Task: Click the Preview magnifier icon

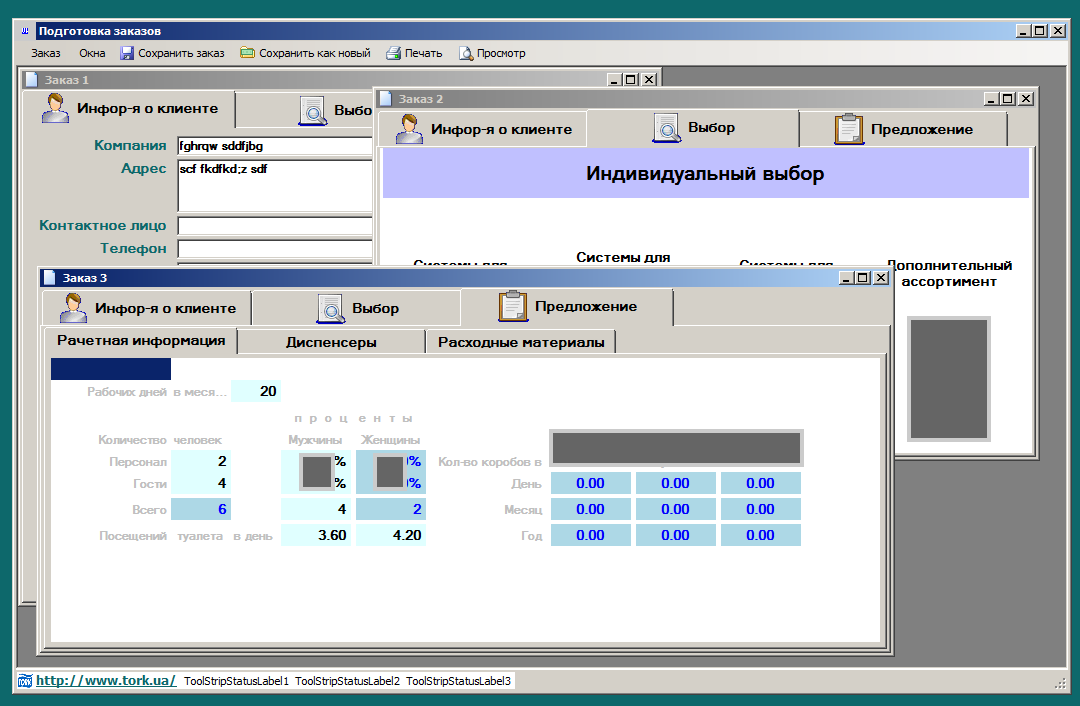Action: 466,53
